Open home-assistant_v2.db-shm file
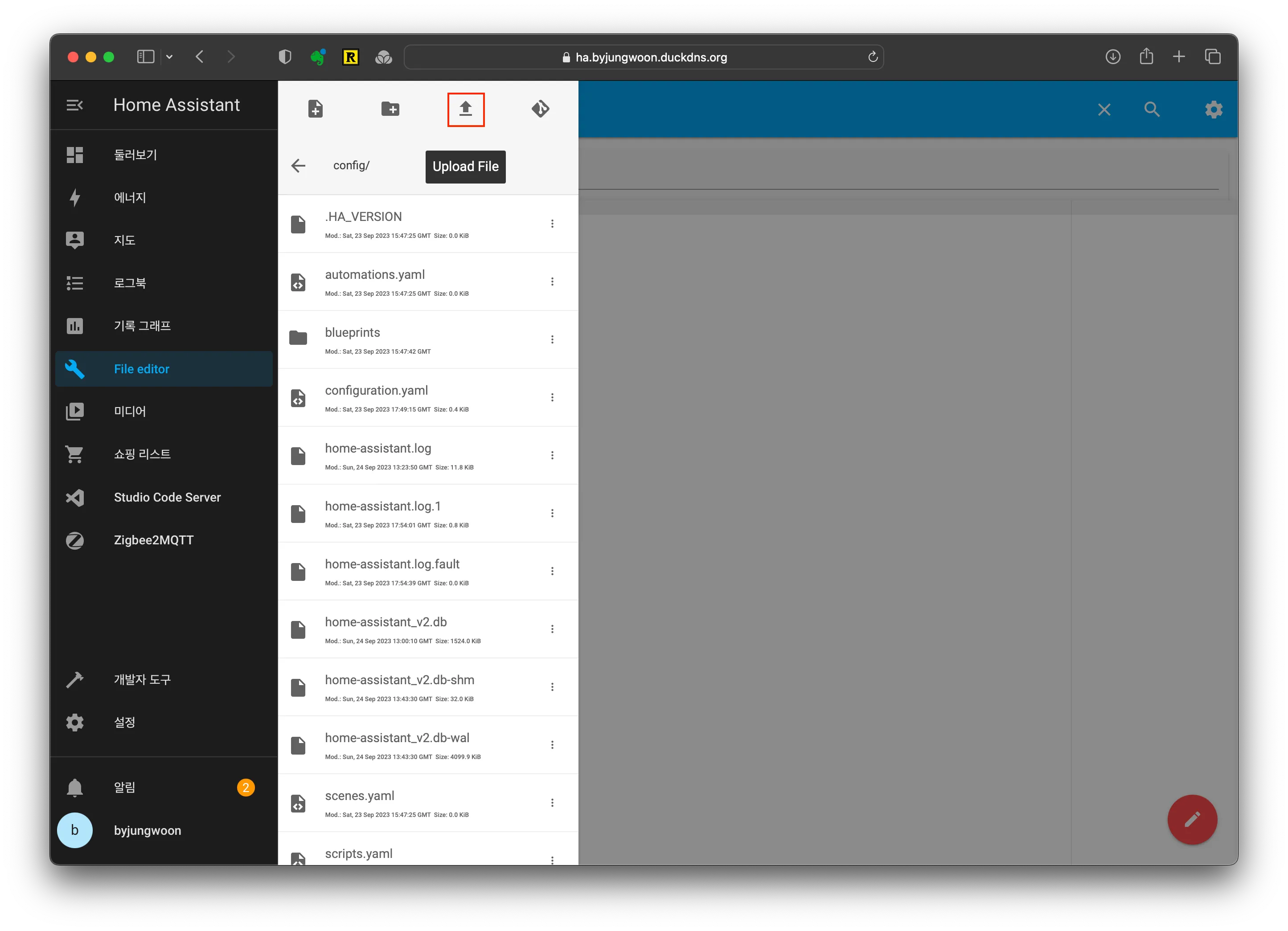Image resolution: width=1288 pixels, height=931 pixels. pyautogui.click(x=428, y=687)
